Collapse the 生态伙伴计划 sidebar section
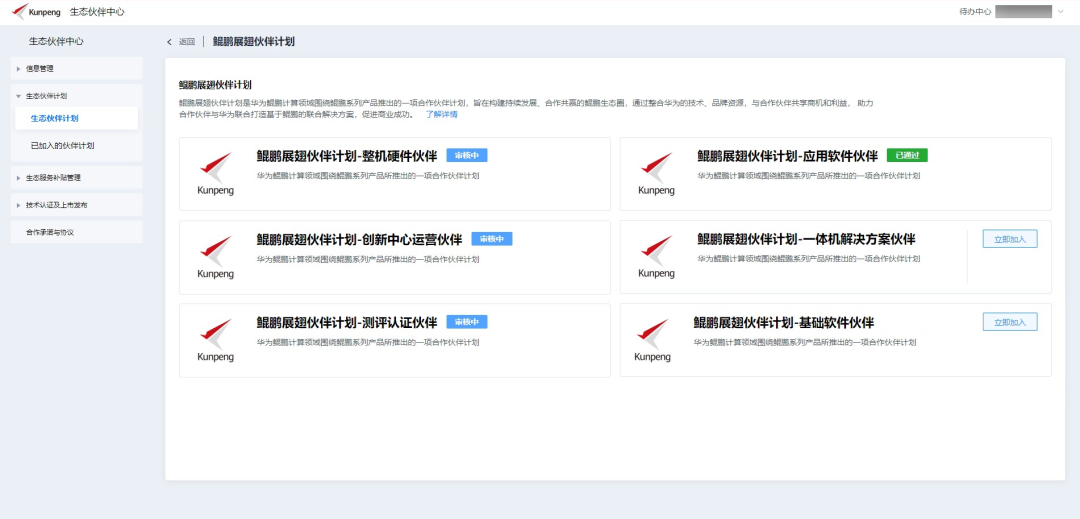 (x=77, y=96)
